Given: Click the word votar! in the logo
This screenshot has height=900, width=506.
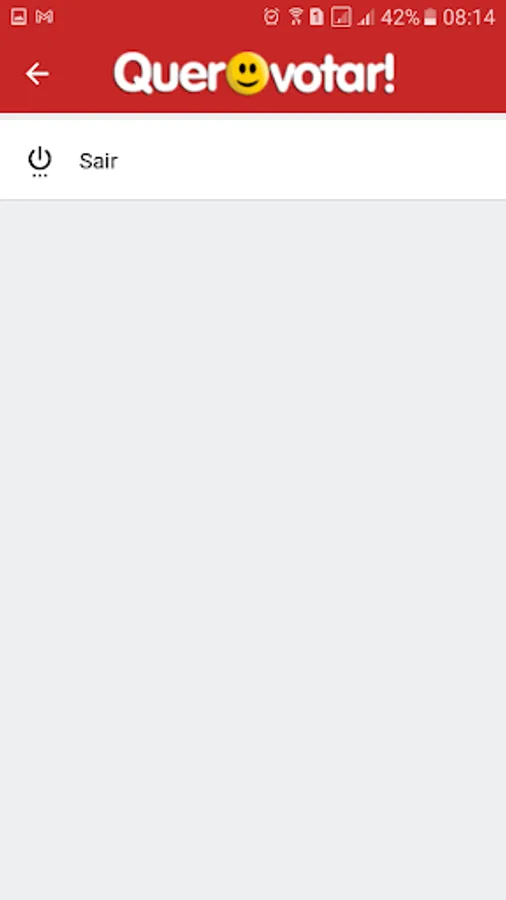Looking at the screenshot, I should 332,73.
